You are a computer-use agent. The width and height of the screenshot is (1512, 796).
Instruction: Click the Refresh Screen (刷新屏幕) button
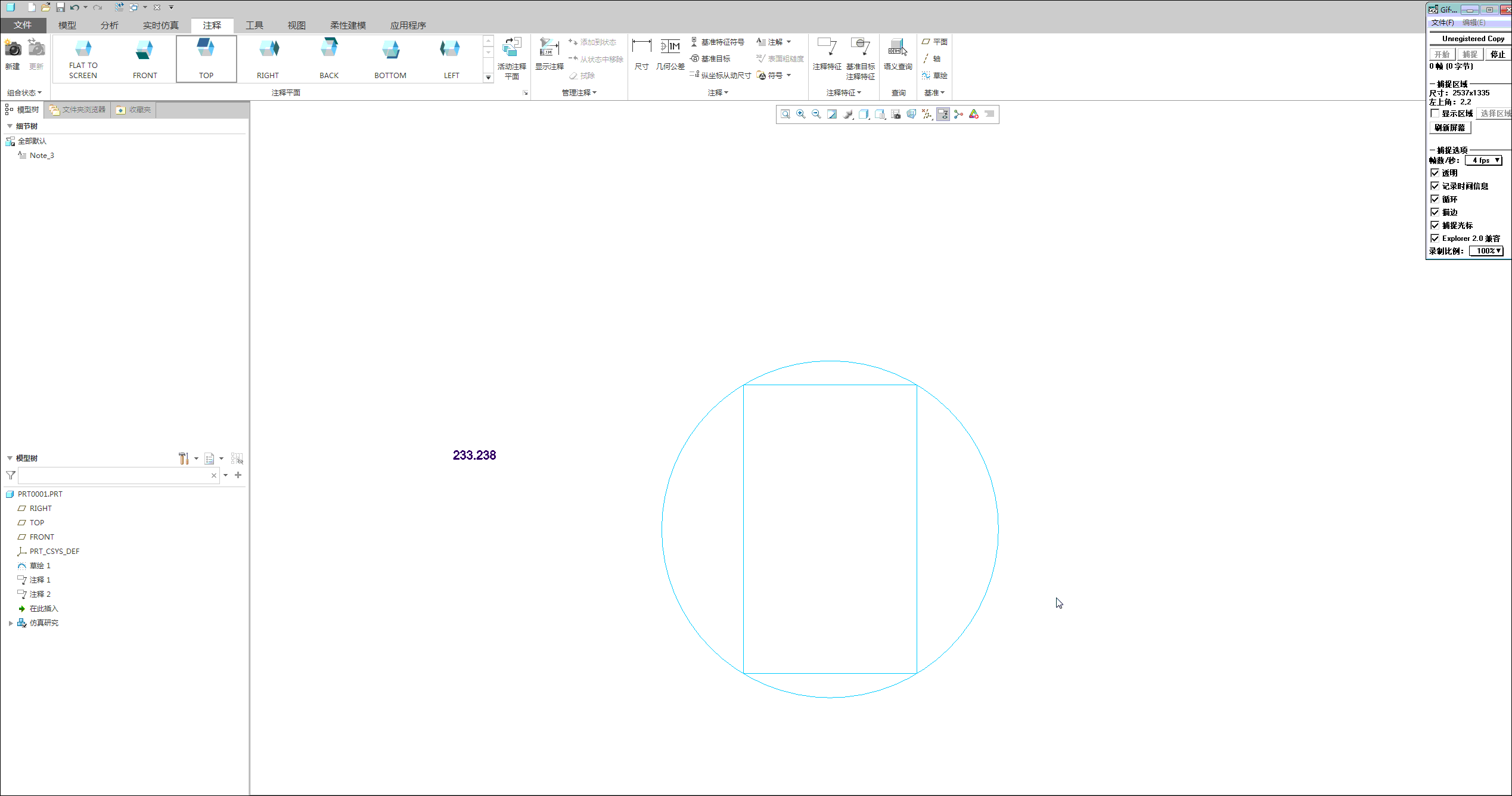point(1449,128)
